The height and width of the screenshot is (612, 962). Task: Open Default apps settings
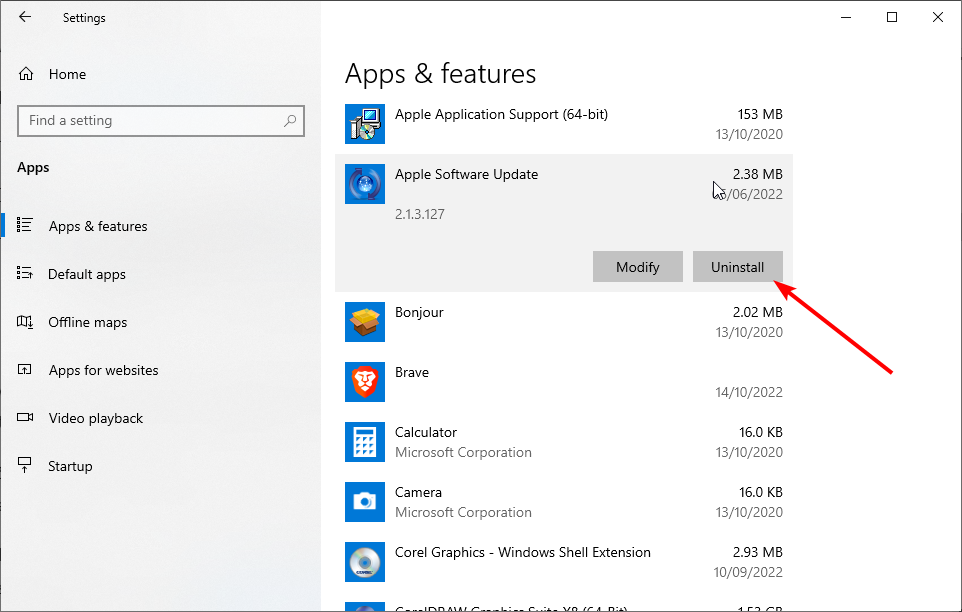86,274
